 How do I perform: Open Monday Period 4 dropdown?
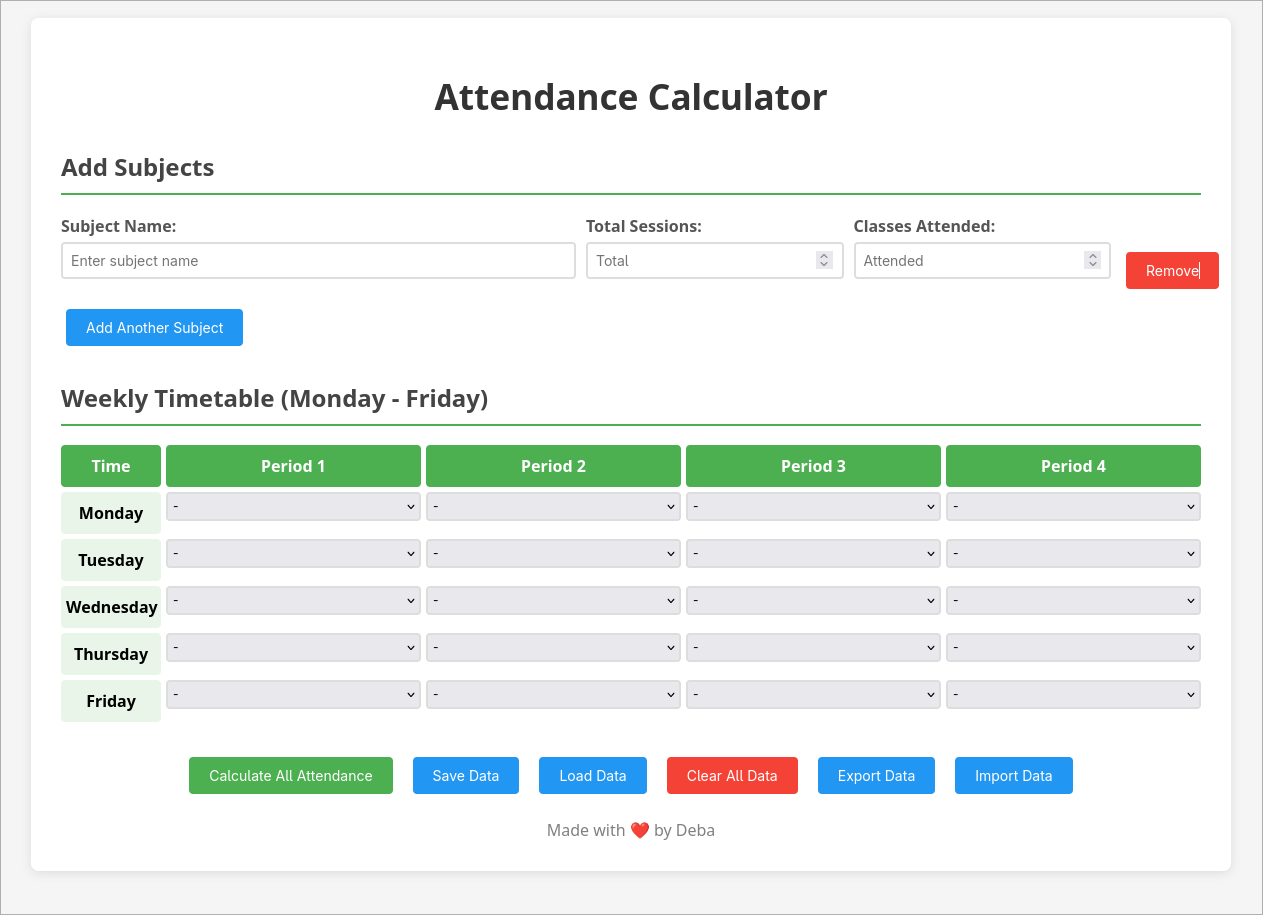1073,507
